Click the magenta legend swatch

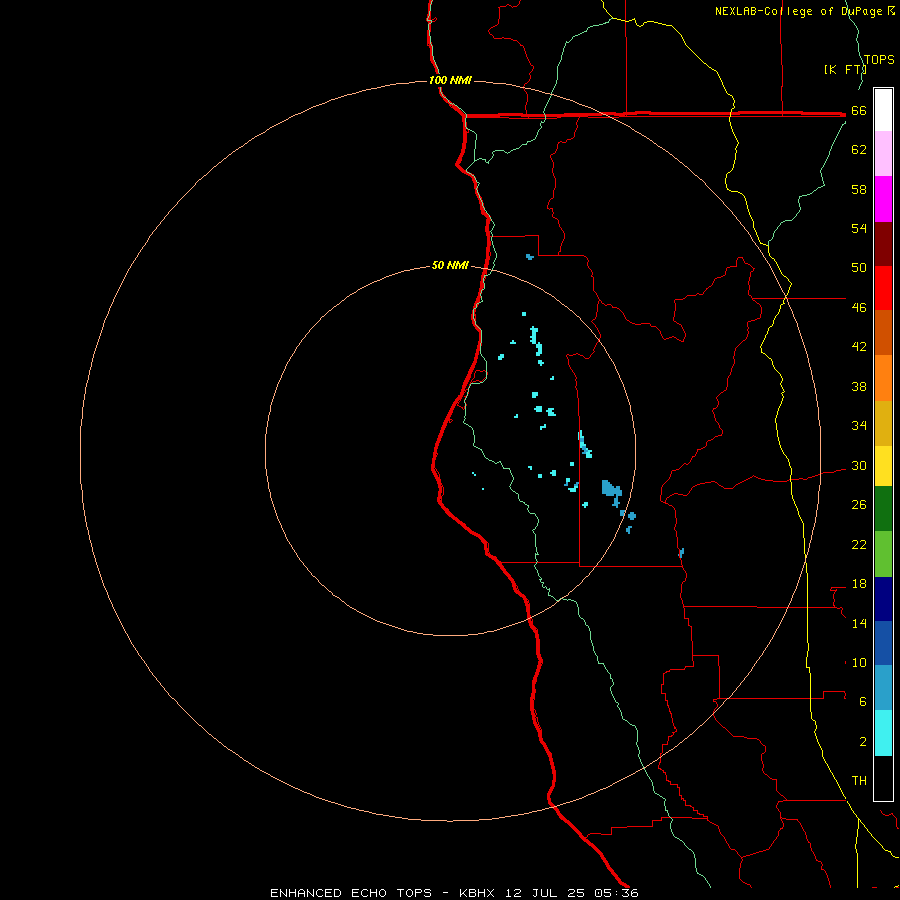point(883,199)
